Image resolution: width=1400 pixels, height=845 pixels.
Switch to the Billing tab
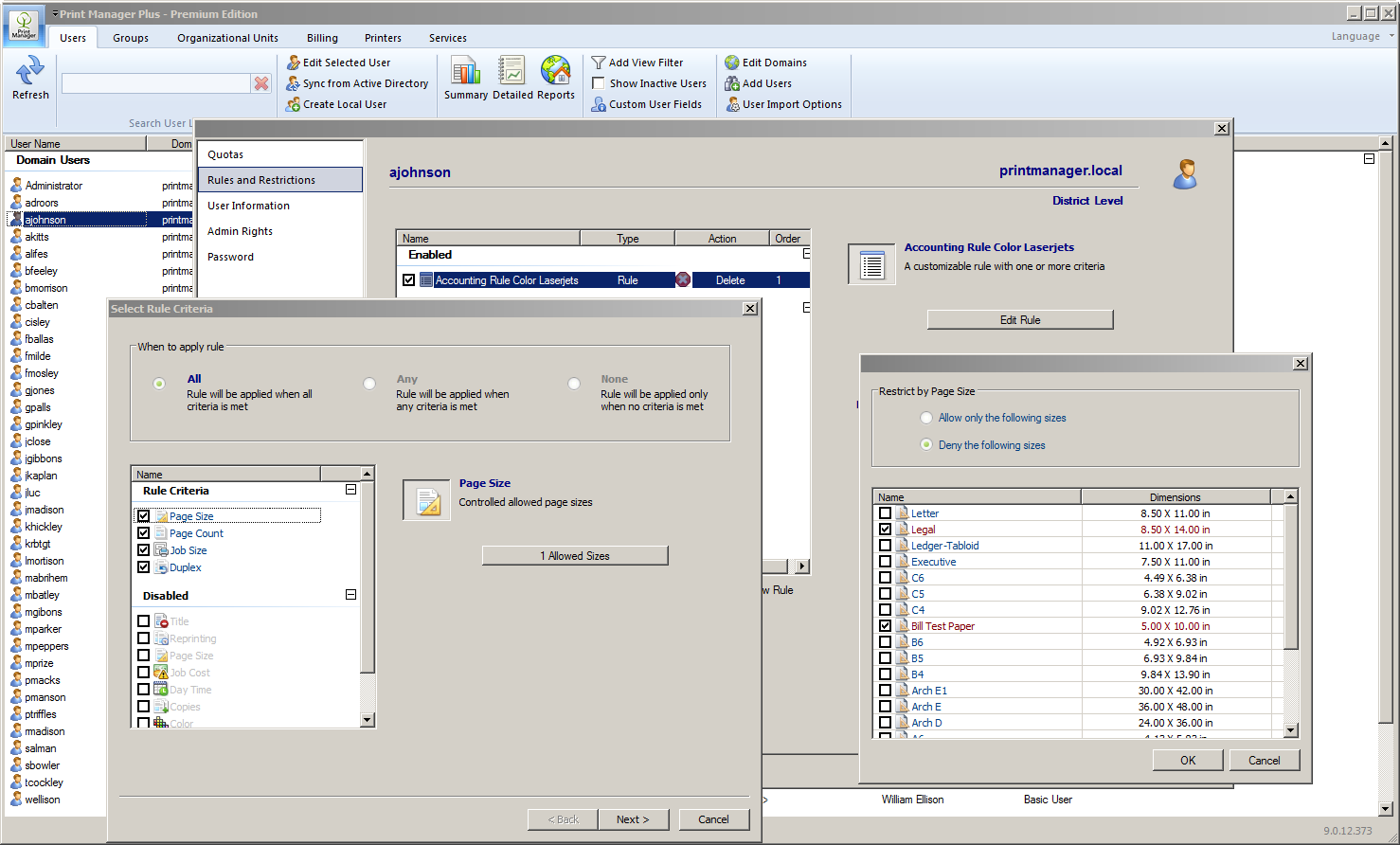pos(322,38)
